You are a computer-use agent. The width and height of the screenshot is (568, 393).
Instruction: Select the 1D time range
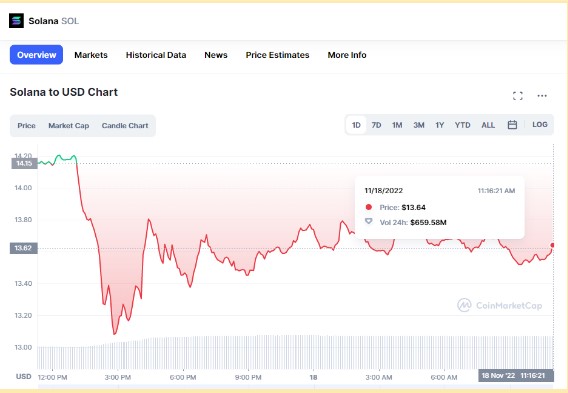(x=356, y=125)
